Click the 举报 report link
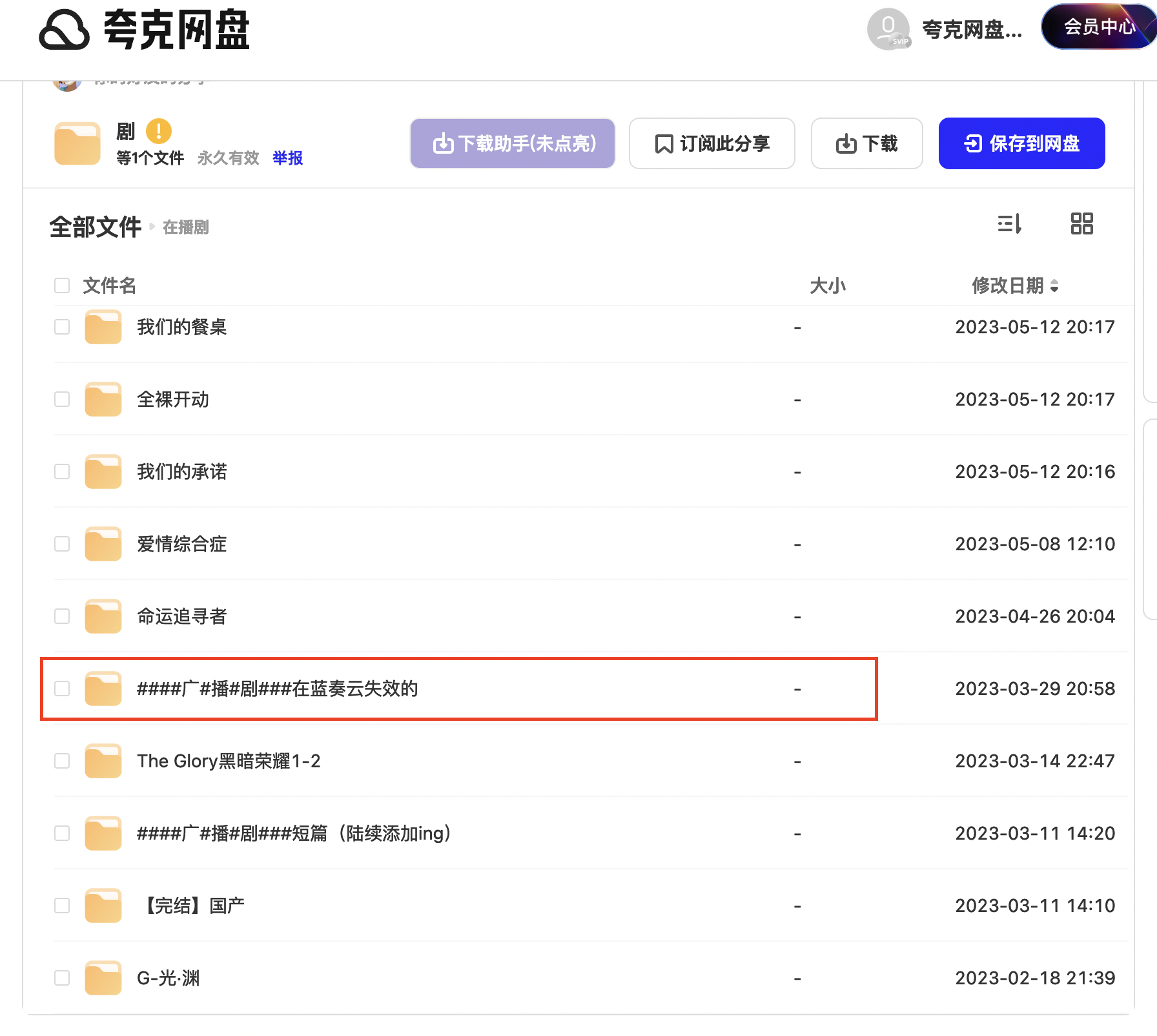 point(287,158)
